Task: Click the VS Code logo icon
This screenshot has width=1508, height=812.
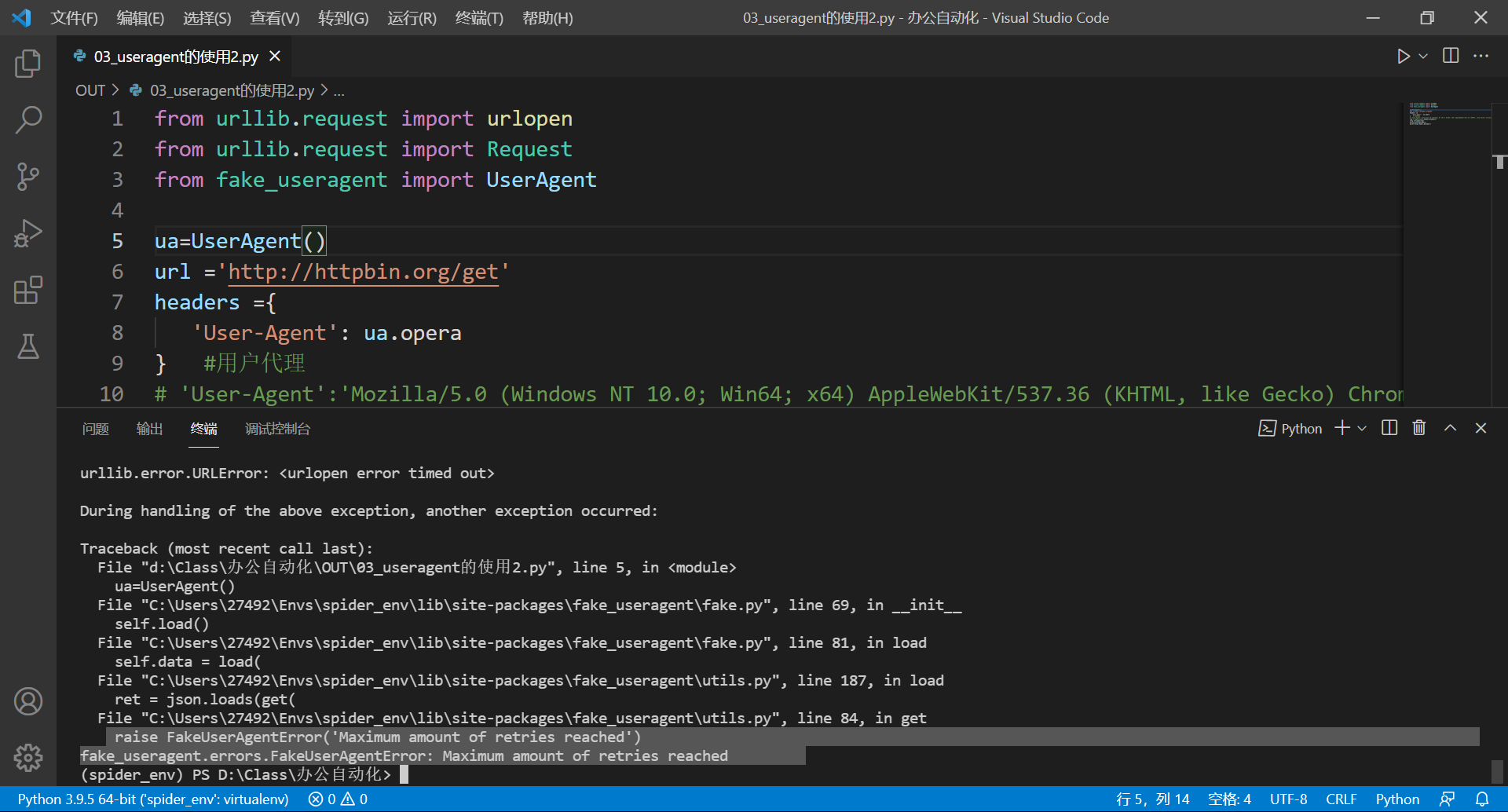Action: point(22,17)
